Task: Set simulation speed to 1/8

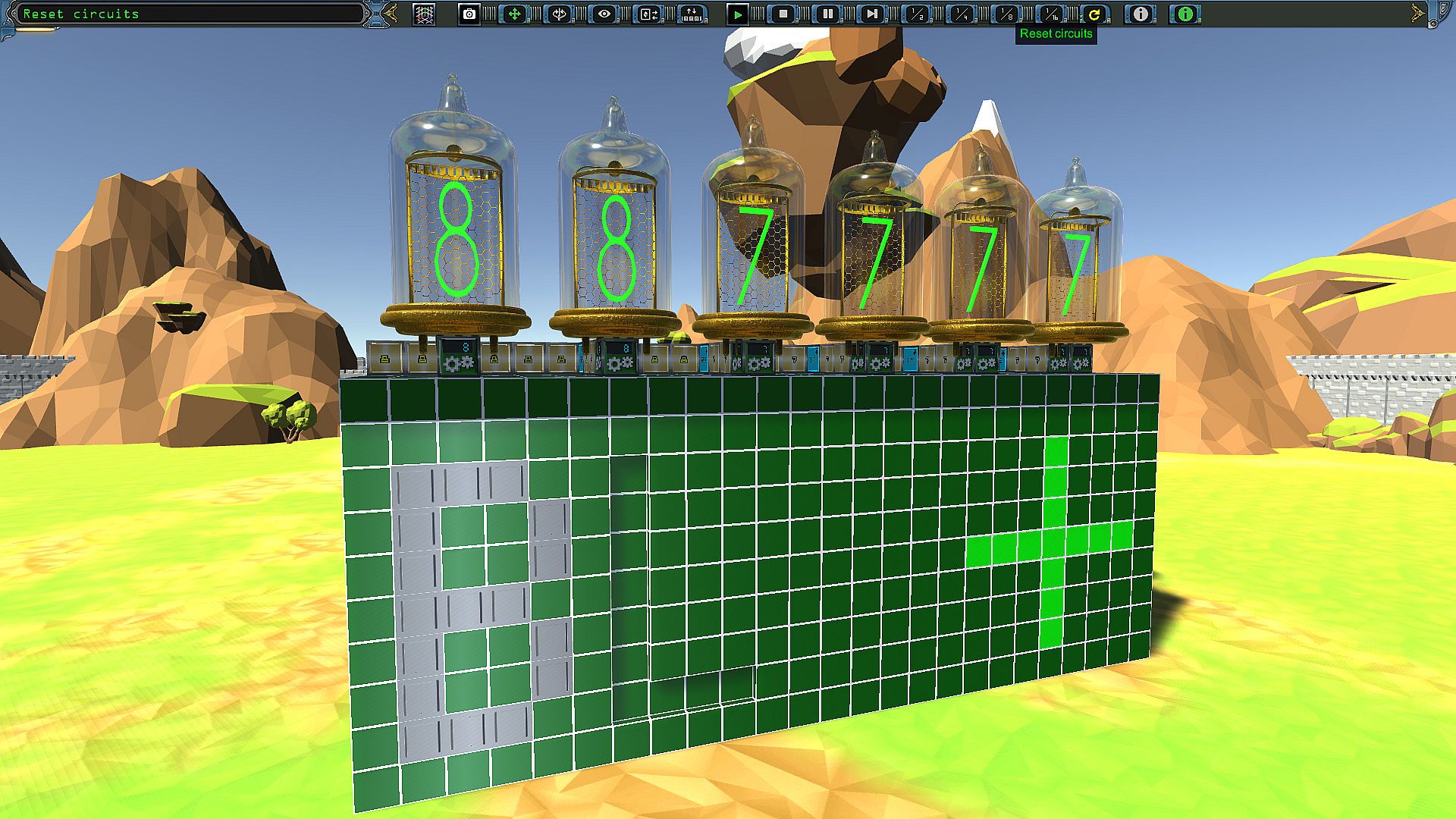Action: pos(1006,14)
